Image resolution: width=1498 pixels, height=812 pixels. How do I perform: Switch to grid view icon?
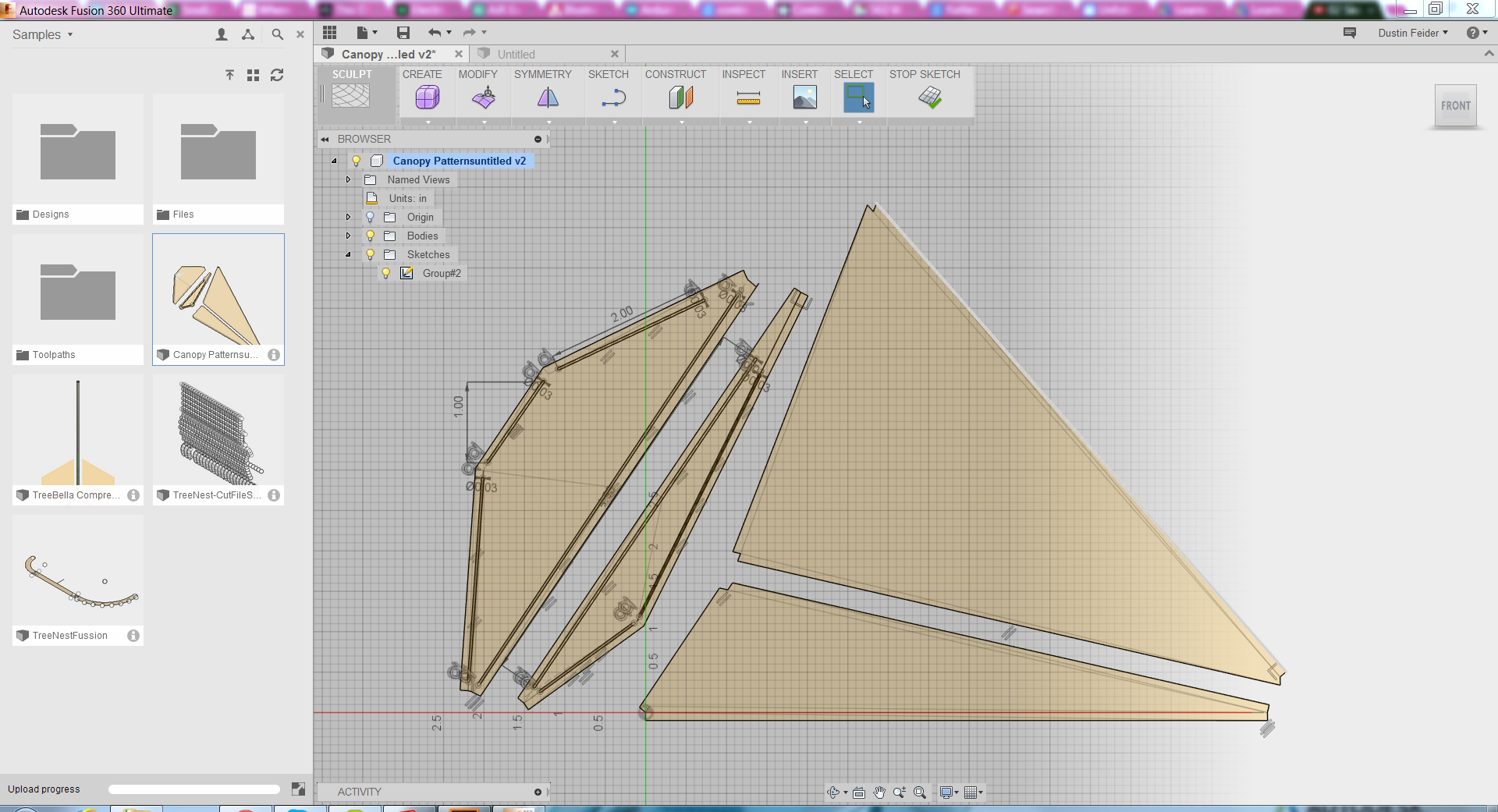coord(253,75)
